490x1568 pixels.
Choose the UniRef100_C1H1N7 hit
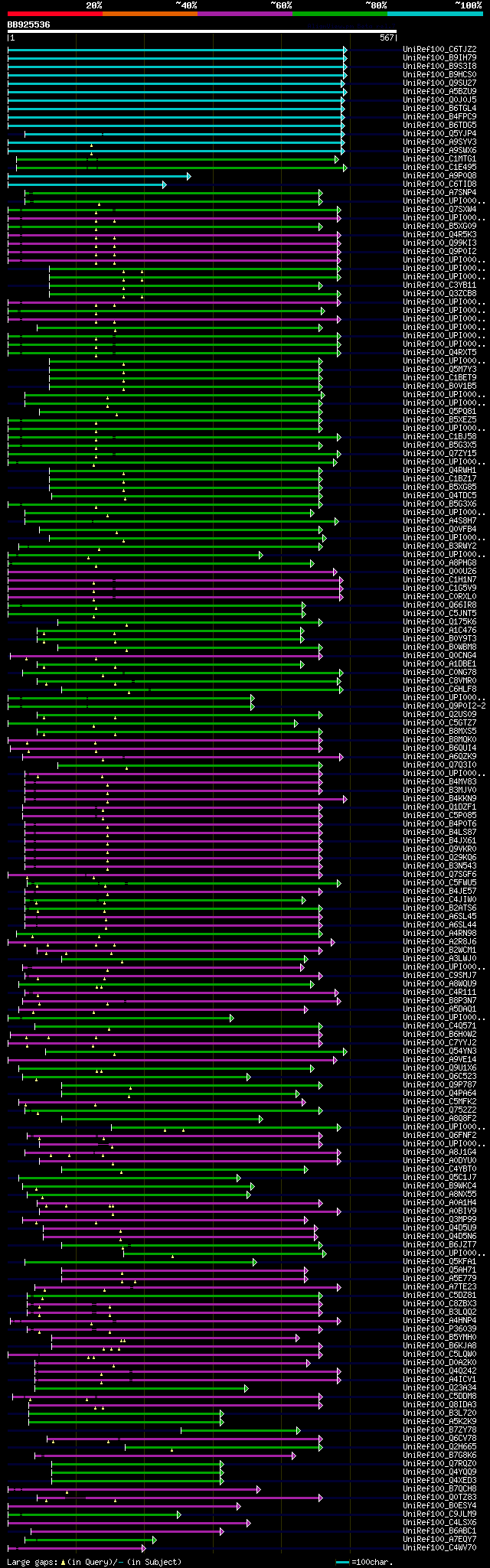coord(439,580)
